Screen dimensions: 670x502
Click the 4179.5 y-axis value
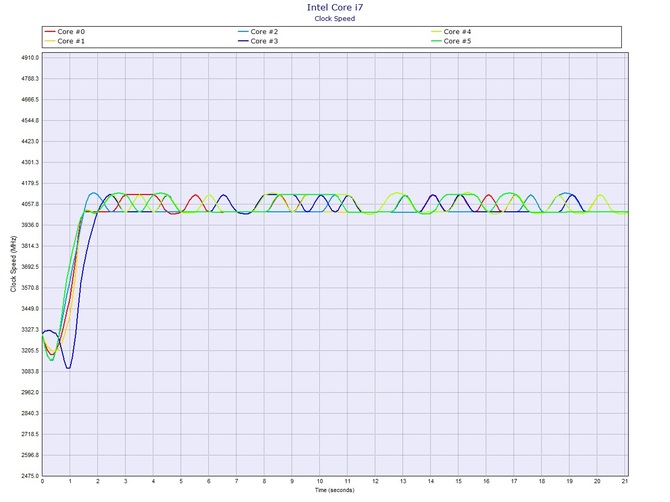click(x=30, y=183)
